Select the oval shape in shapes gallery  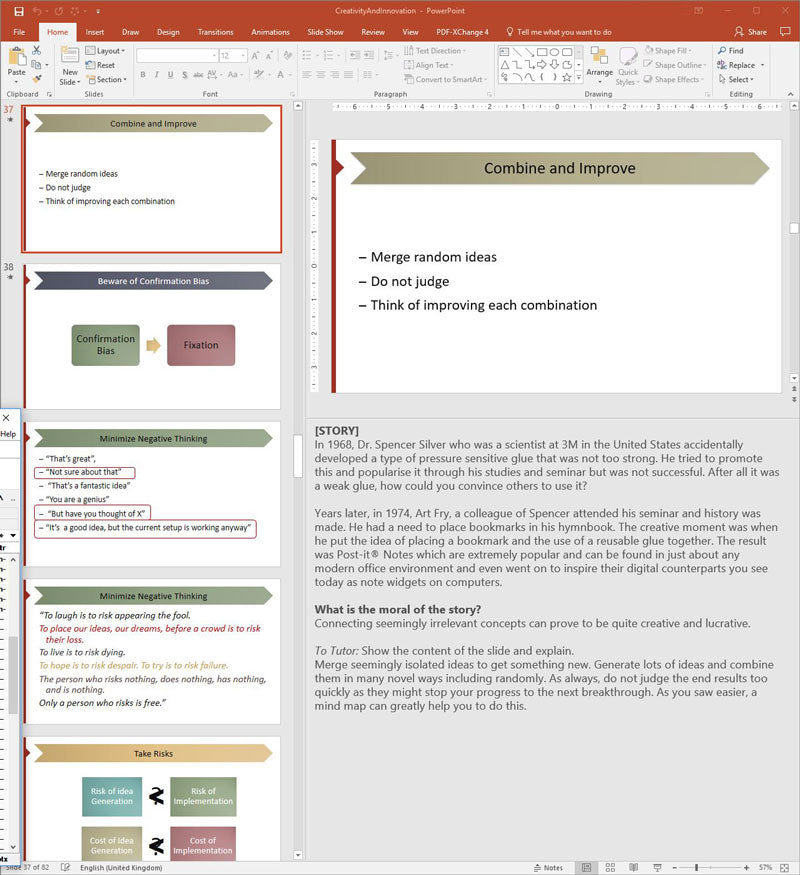pos(555,52)
